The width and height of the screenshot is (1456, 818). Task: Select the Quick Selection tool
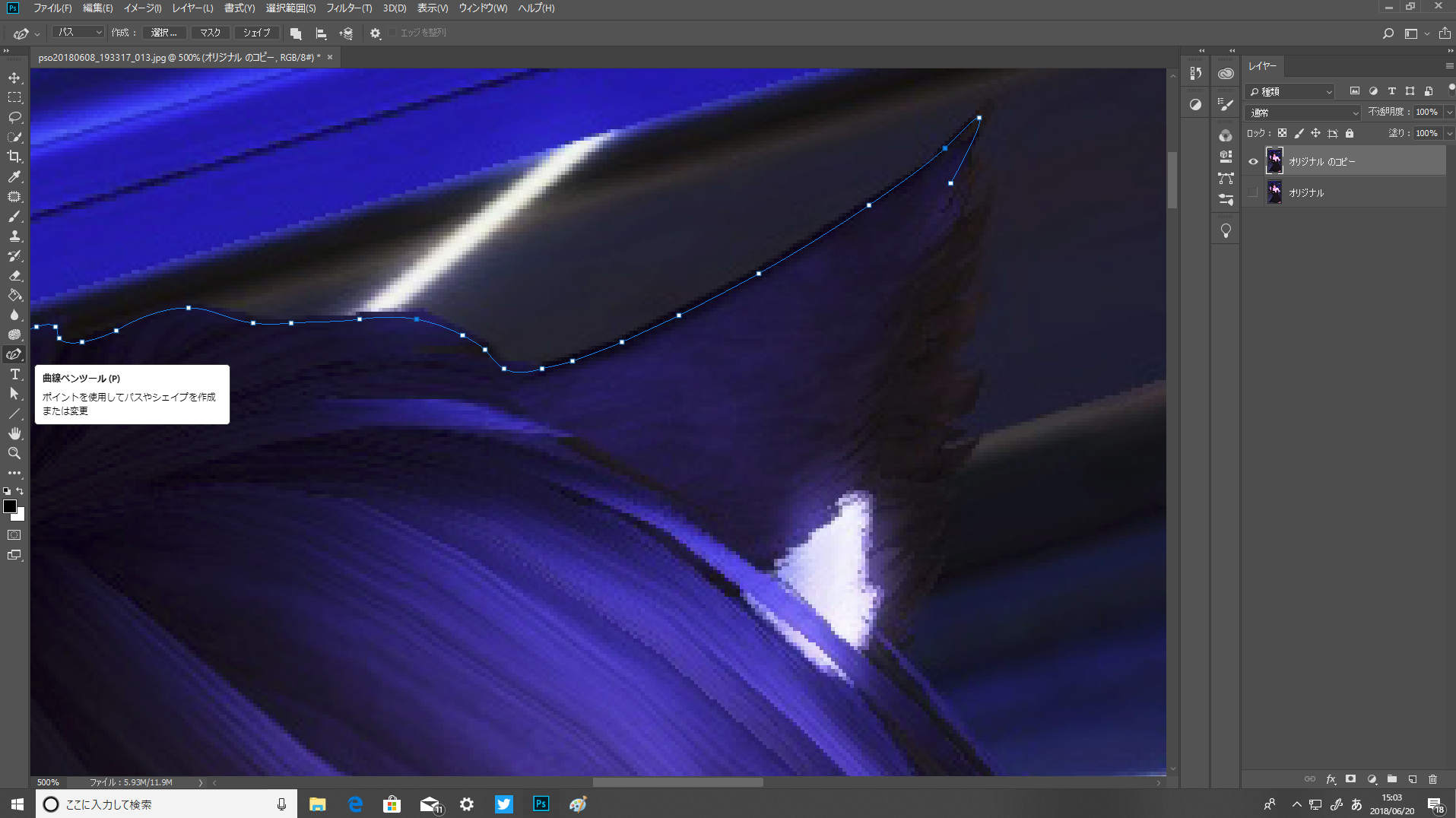(x=14, y=137)
